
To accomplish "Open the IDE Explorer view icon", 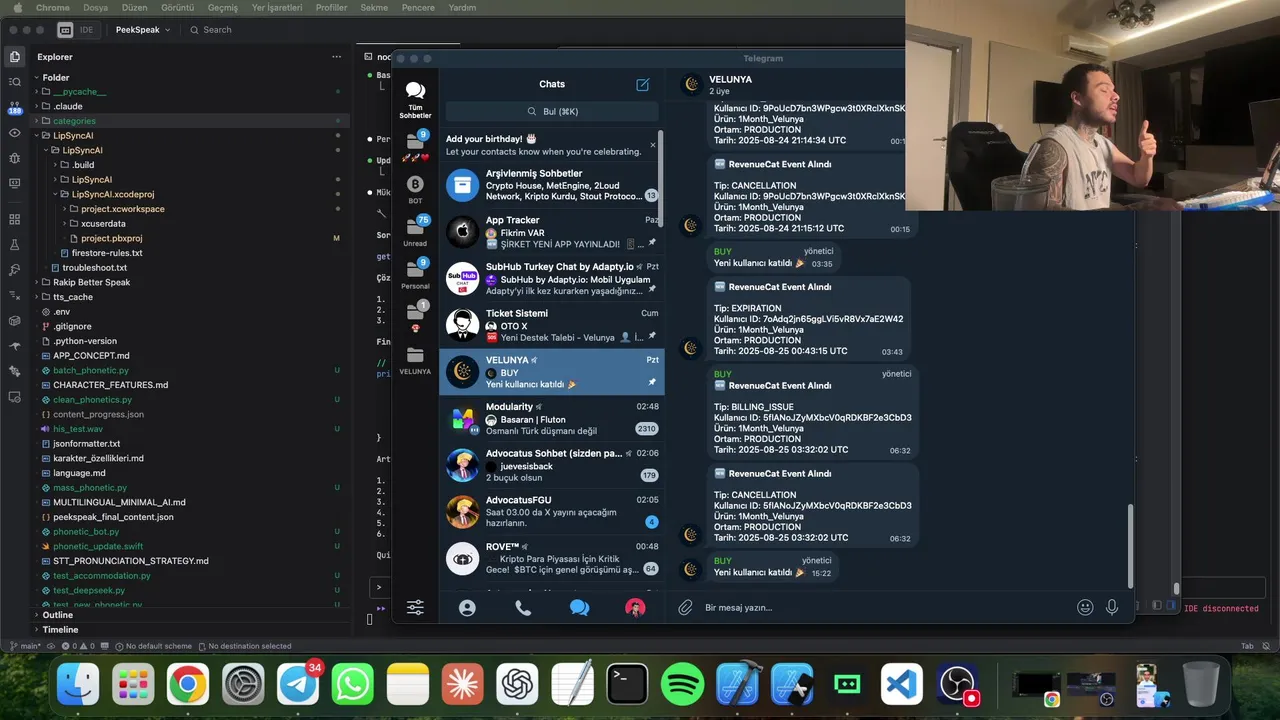I will click(14, 57).
